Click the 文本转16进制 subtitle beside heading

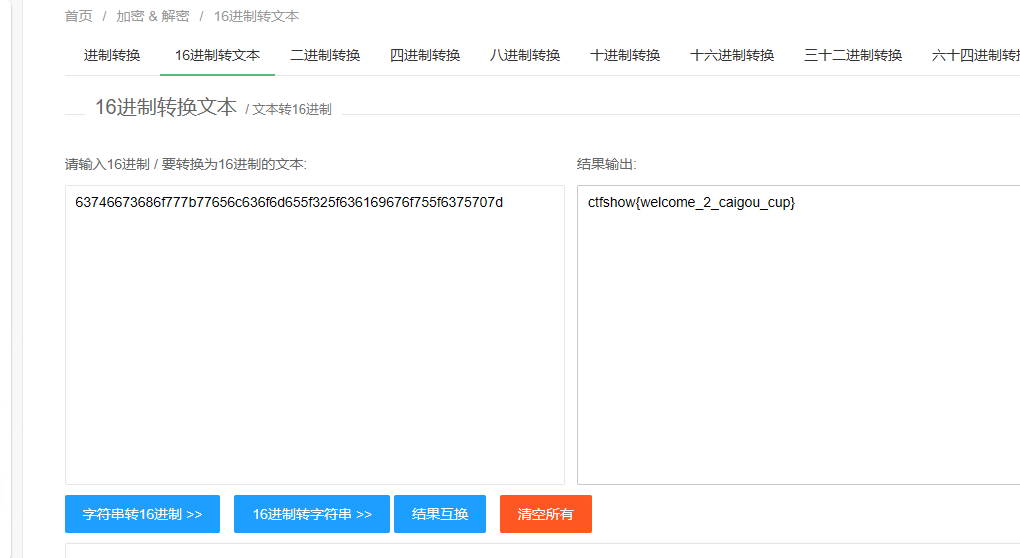click(x=291, y=109)
